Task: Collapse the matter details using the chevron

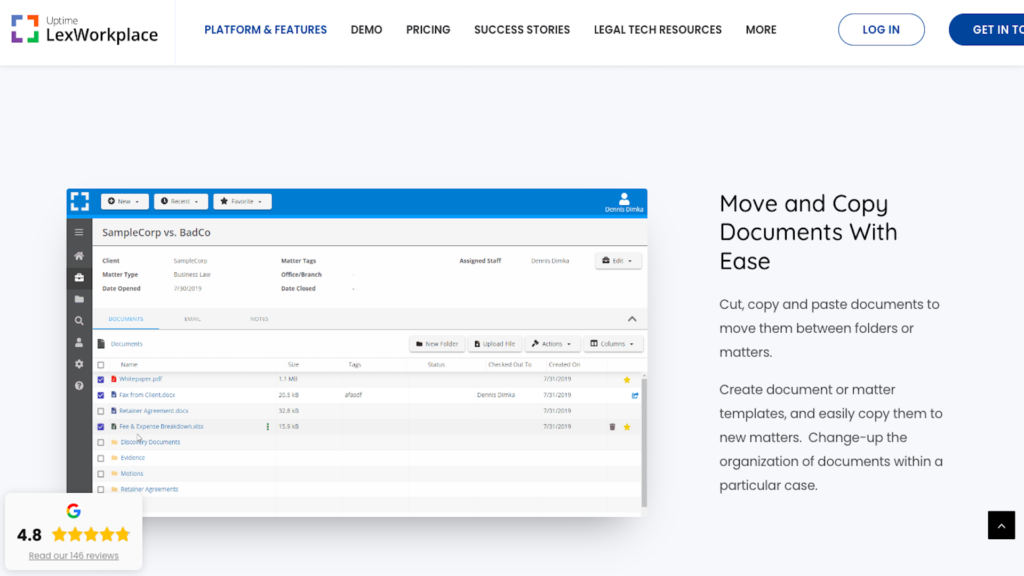Action: tap(630, 318)
